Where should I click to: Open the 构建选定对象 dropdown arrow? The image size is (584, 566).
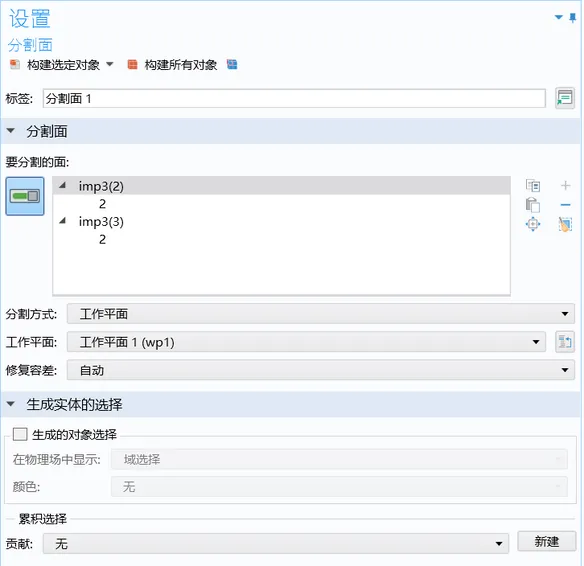tap(110, 64)
